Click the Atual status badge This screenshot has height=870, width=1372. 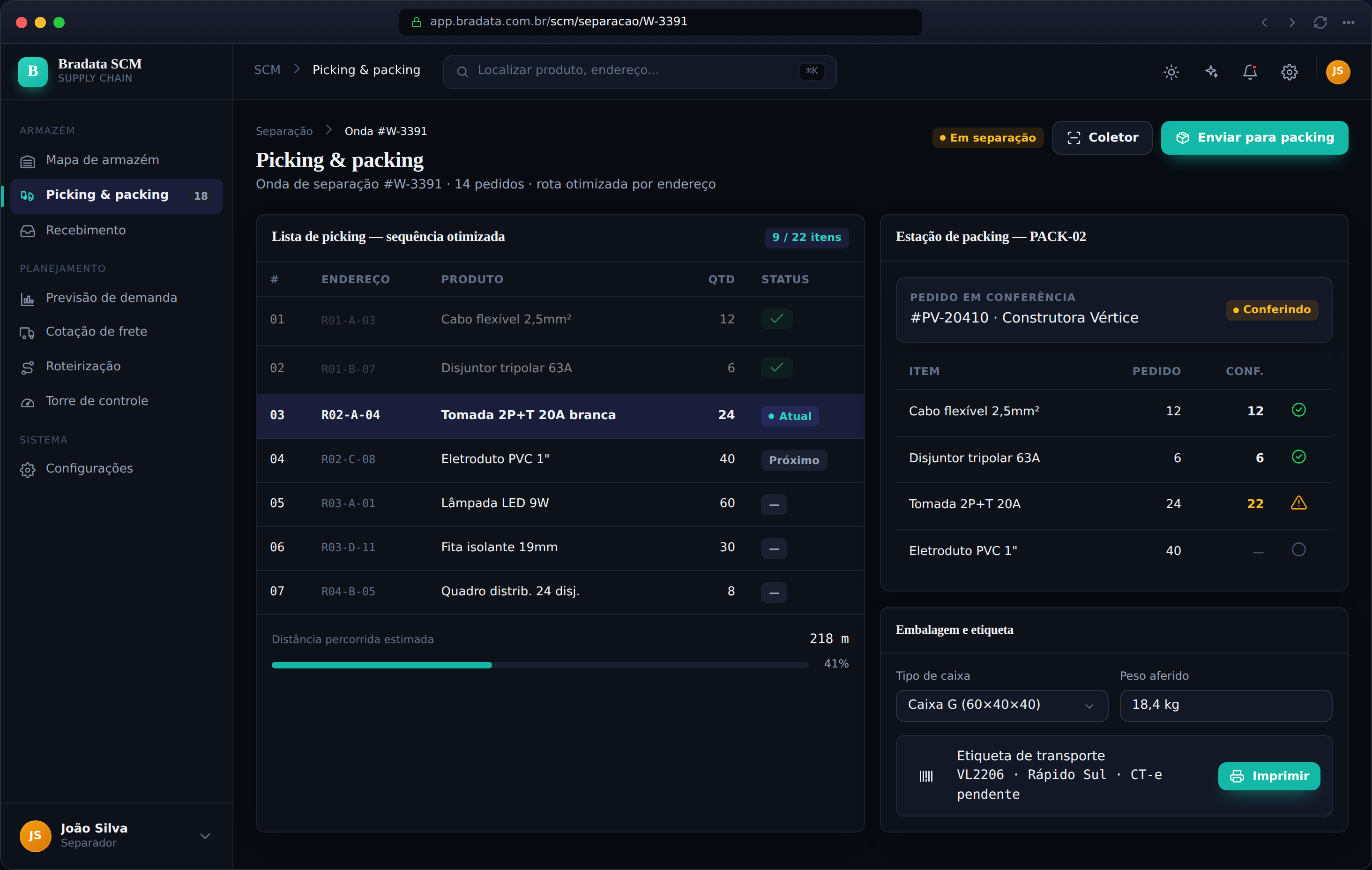click(x=790, y=416)
